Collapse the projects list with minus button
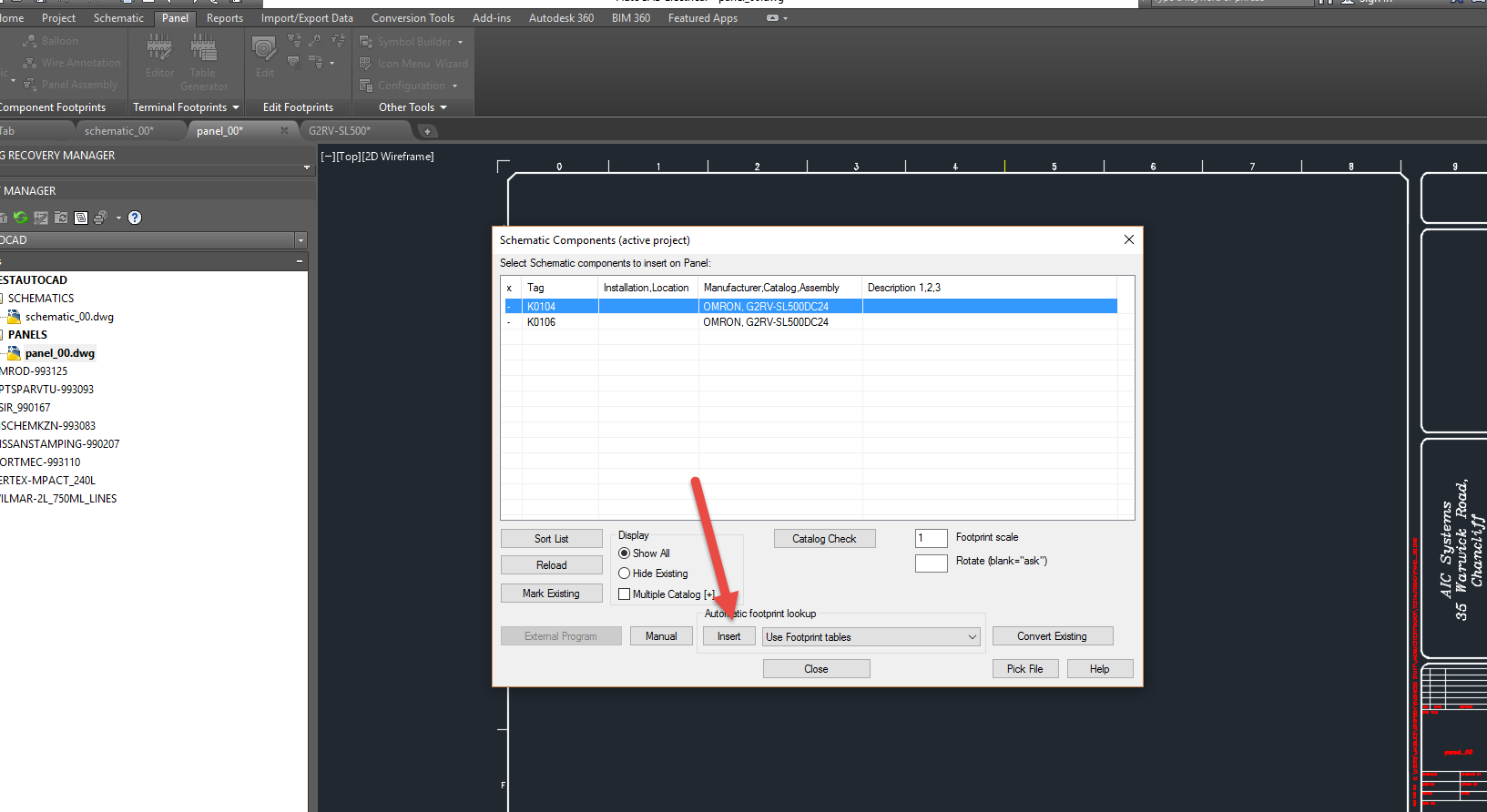The width and height of the screenshot is (1487, 812). pyautogui.click(x=300, y=261)
